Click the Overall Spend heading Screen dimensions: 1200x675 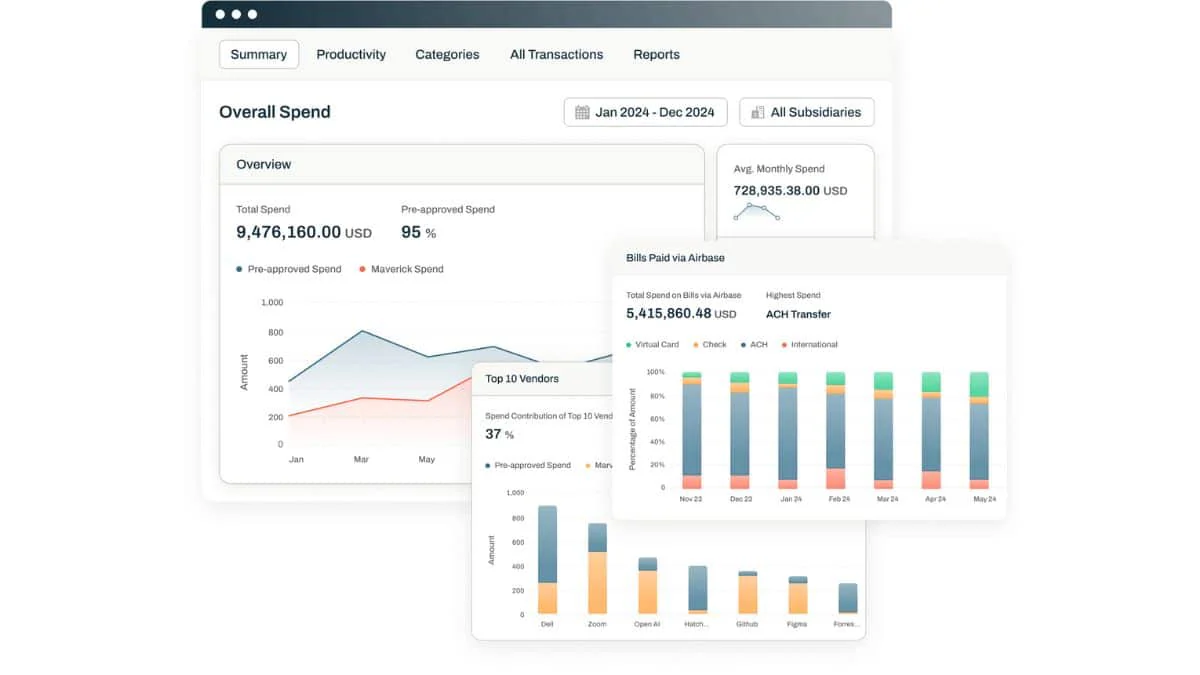275,112
